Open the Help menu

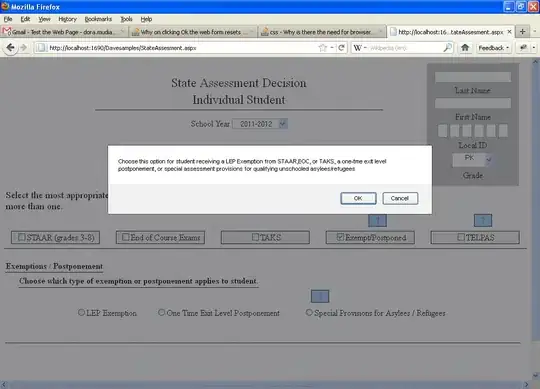(146, 19)
